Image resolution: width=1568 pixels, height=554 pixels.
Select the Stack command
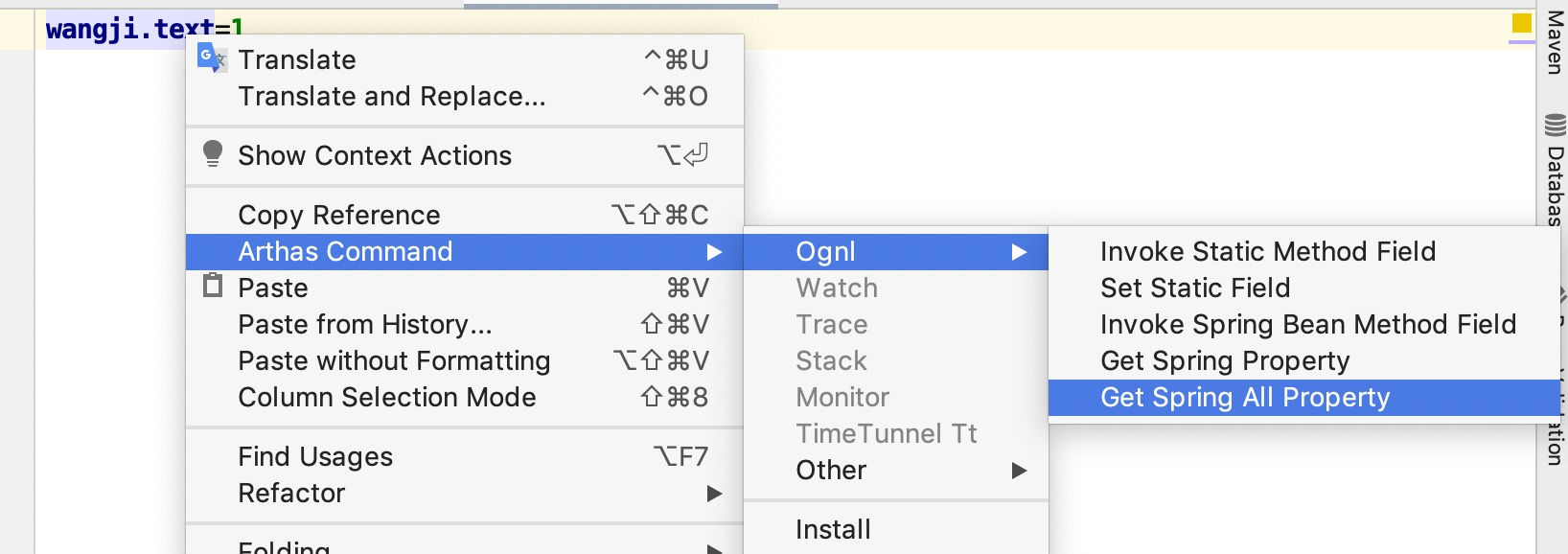coord(896,360)
